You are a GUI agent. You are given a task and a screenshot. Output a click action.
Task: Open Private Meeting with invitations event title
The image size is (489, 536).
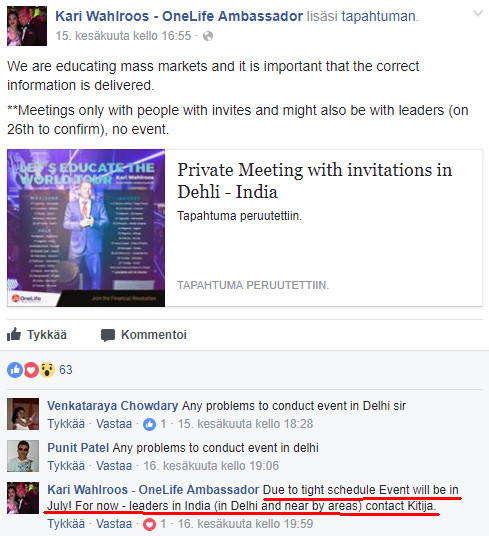click(314, 180)
